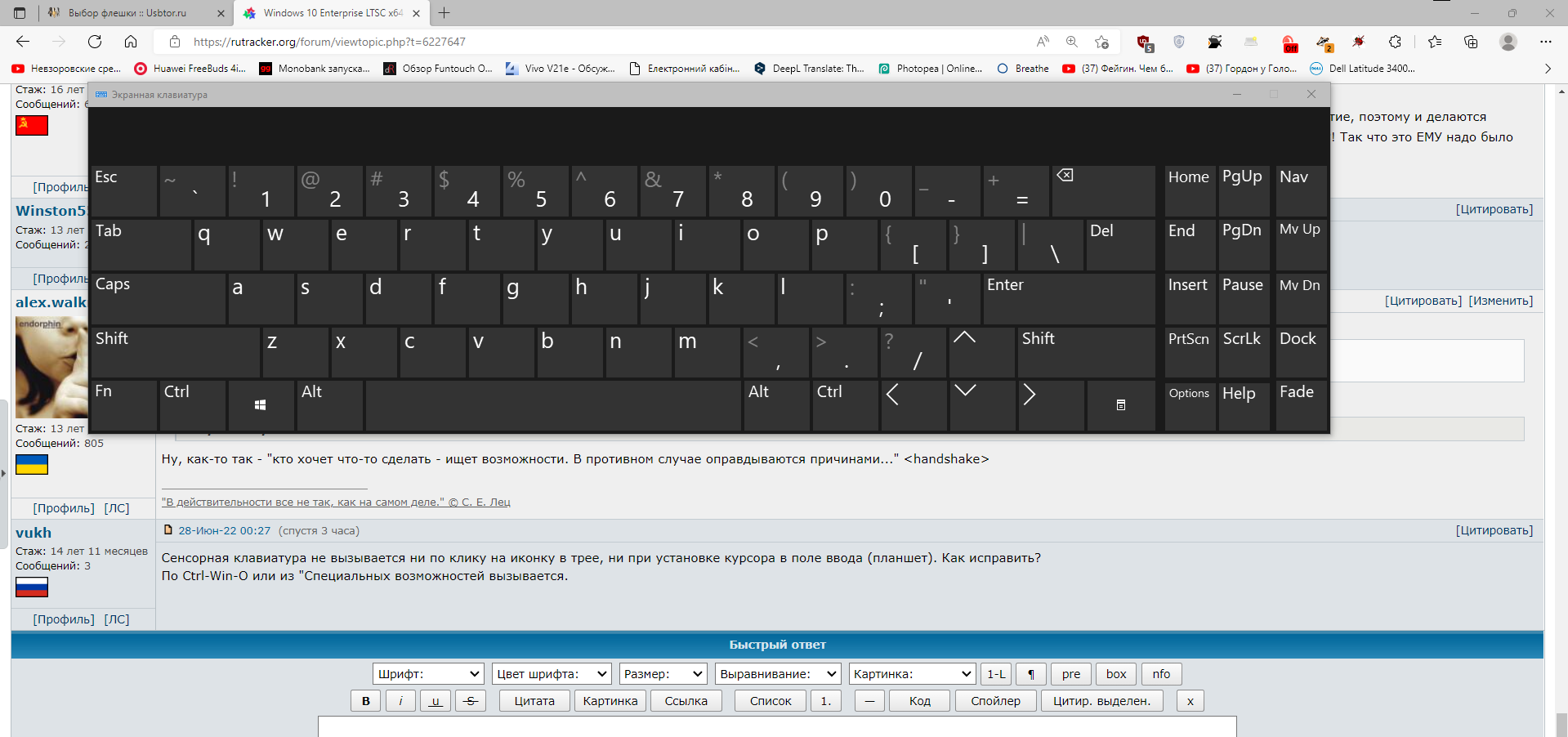Click the Спойлер button in editor
This screenshot has width=1568, height=737.
[x=995, y=701]
